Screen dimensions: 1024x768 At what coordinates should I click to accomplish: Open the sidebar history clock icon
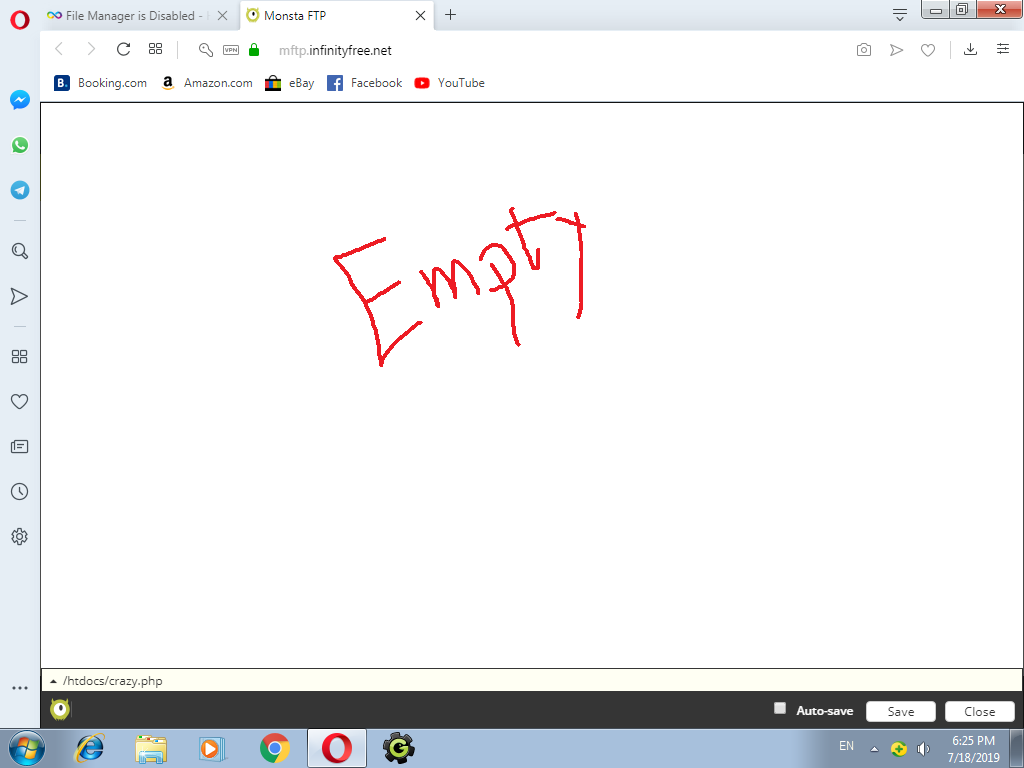19,492
